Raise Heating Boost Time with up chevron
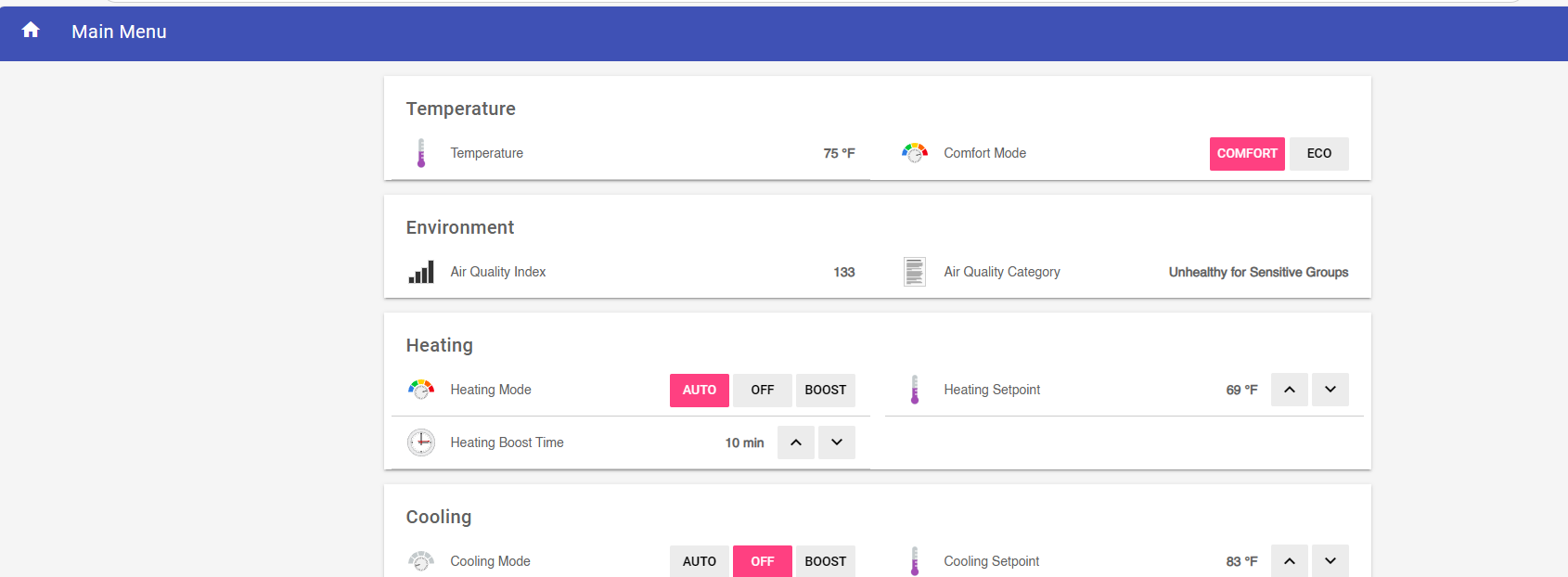The width and height of the screenshot is (1568, 577). 795,442
